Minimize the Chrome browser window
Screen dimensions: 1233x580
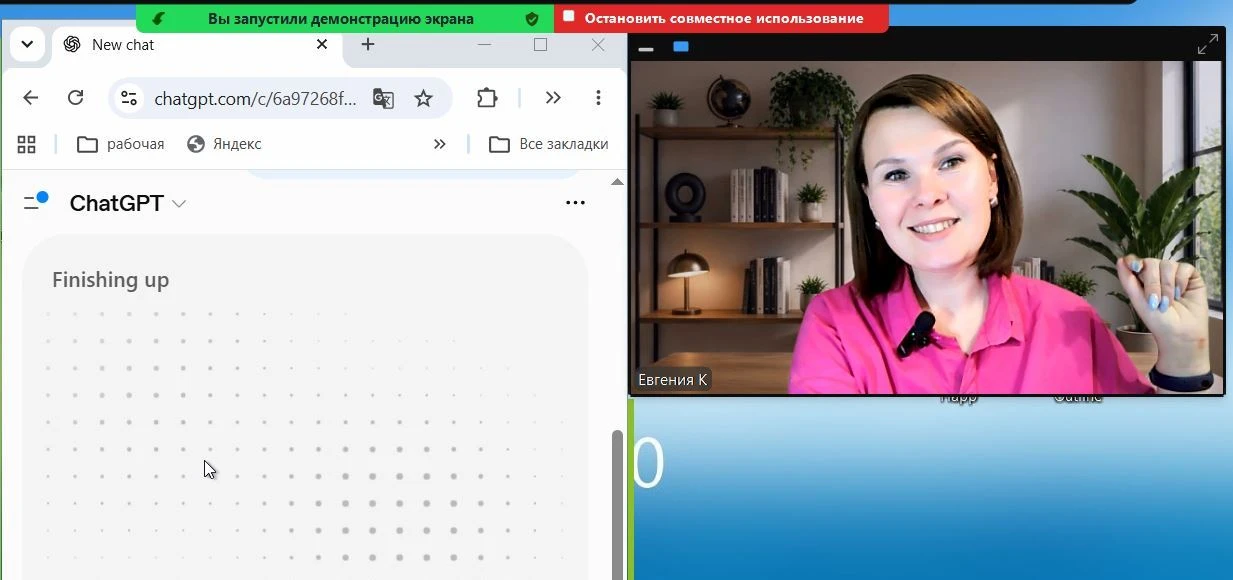tap(484, 45)
